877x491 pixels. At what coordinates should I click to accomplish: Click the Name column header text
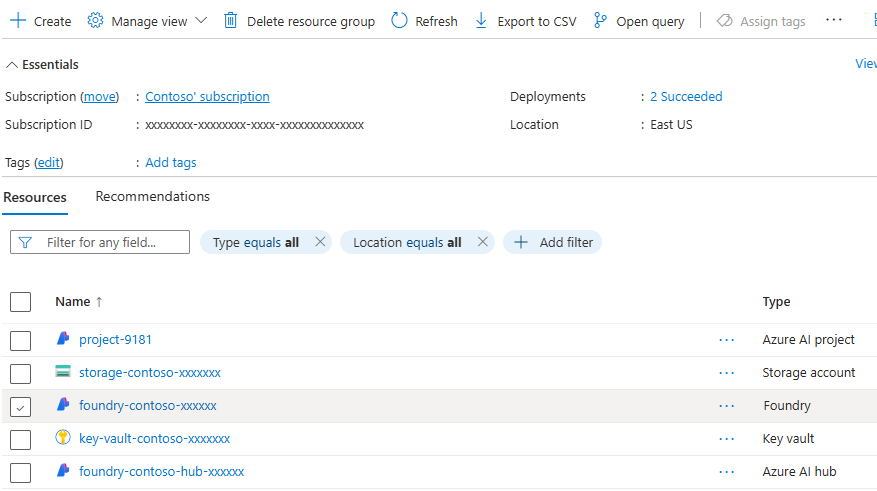pos(73,302)
